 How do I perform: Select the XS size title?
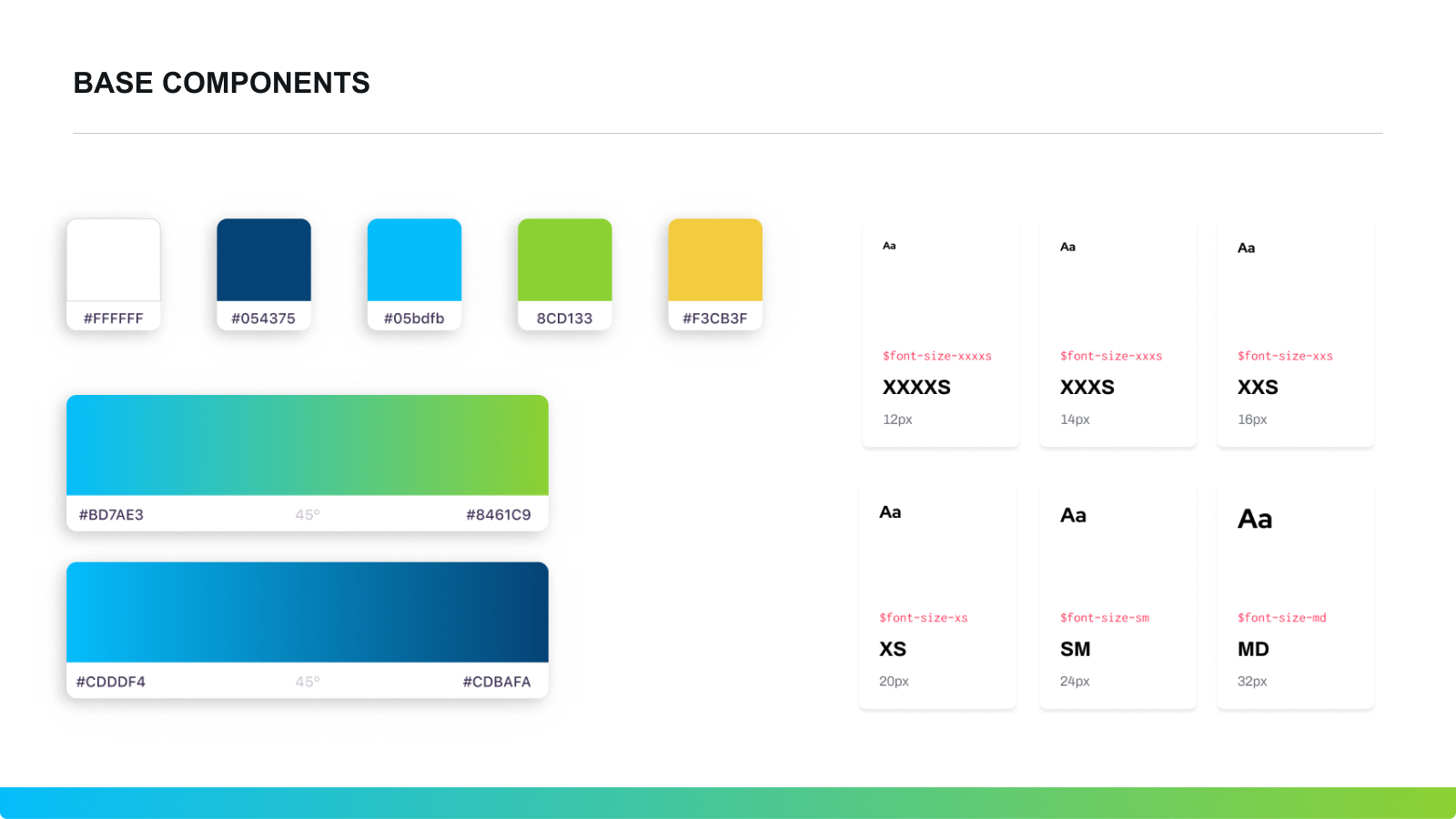(x=893, y=650)
